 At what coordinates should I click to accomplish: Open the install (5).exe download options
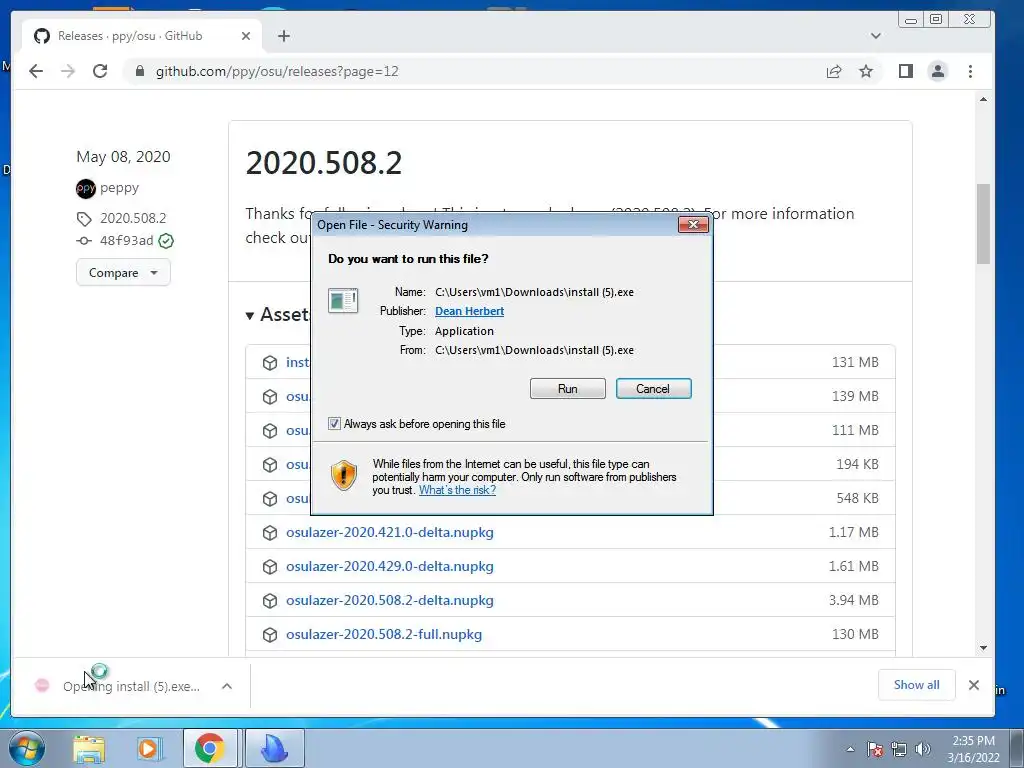227,686
